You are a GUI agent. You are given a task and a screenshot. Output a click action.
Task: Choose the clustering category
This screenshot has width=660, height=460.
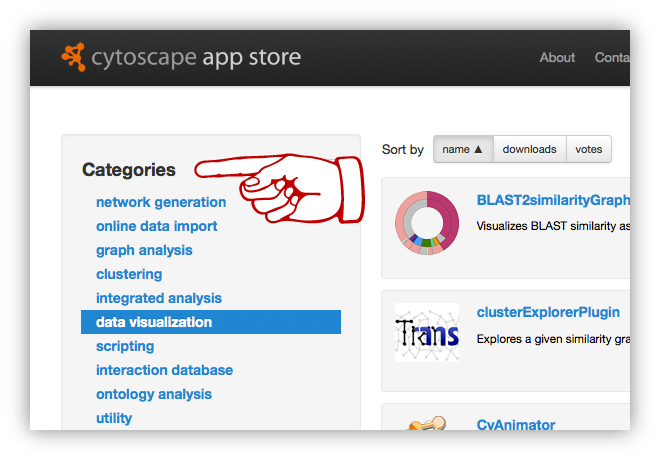point(129,274)
